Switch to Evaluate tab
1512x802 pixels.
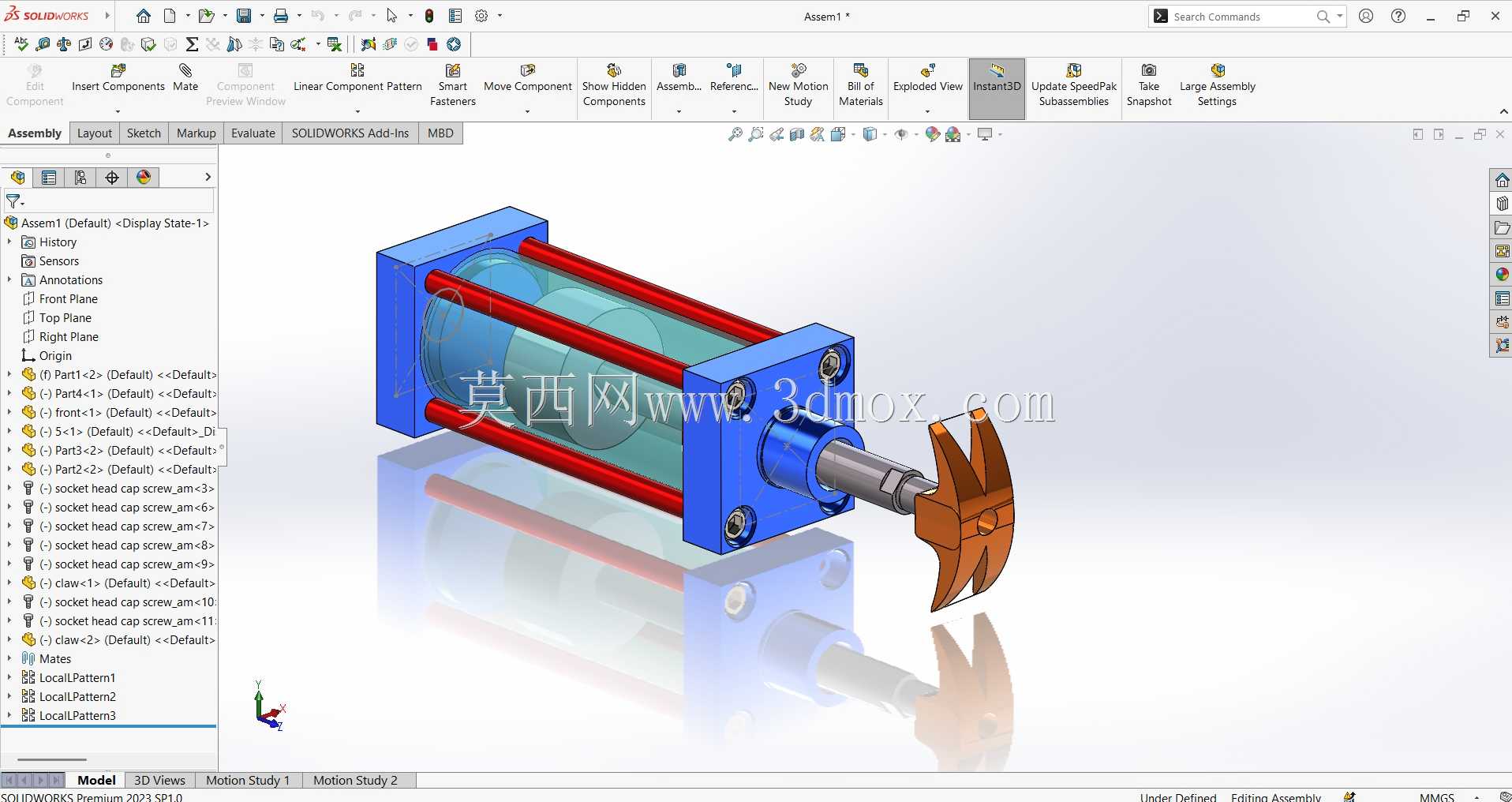tap(253, 133)
